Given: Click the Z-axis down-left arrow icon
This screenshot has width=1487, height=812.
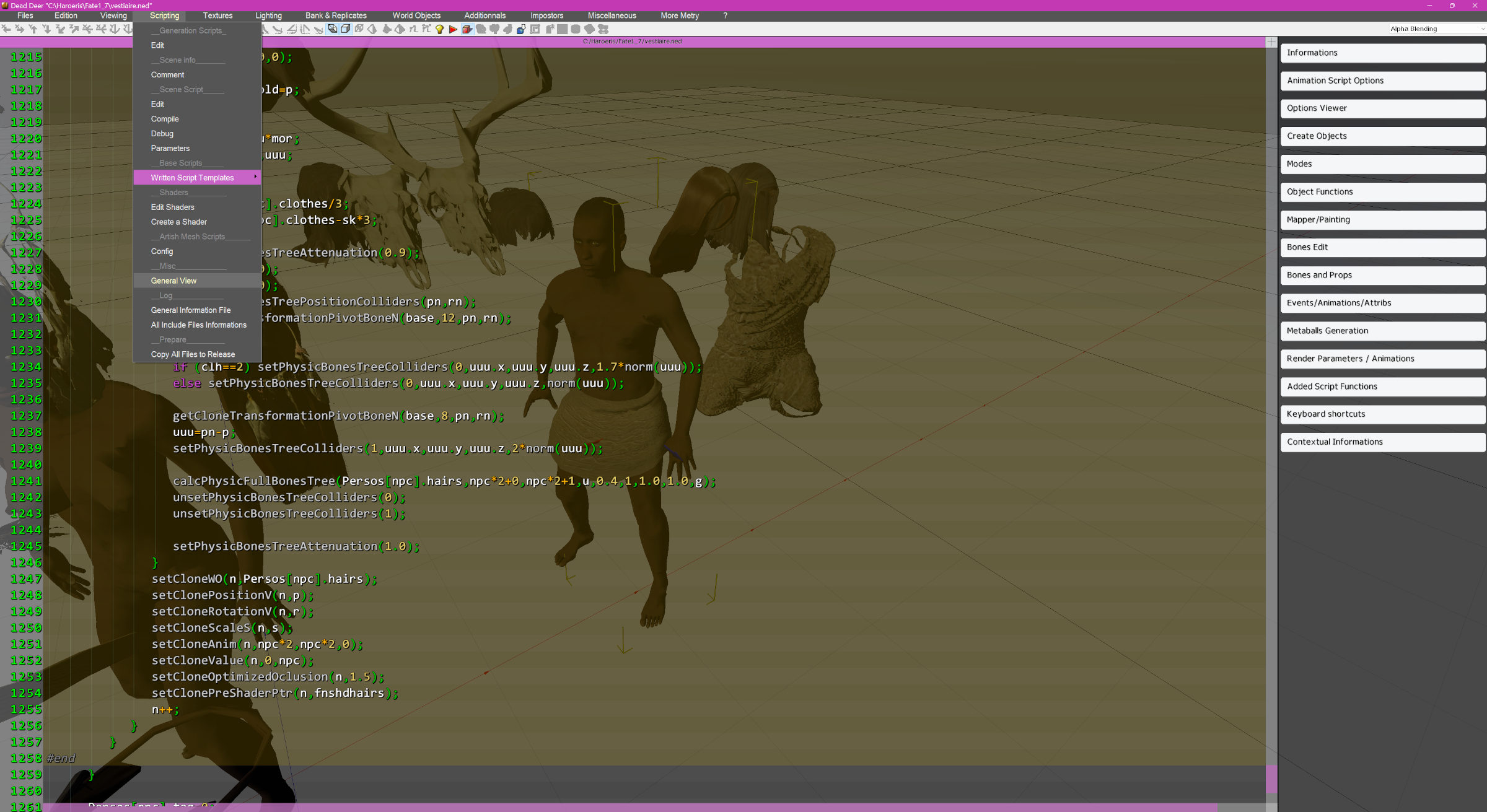Looking at the screenshot, I should 60,28.
